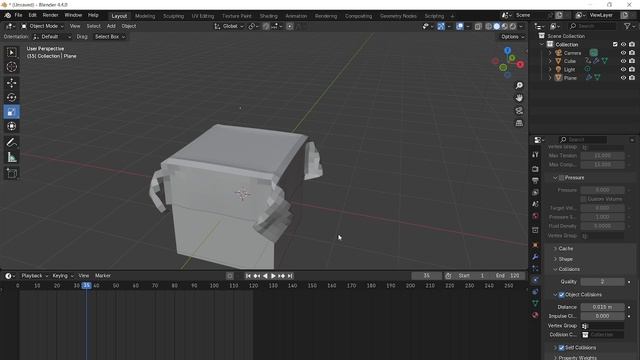Screen dimensions: 640x360
Task: Open the Output properties tab icon
Action: click(535, 180)
